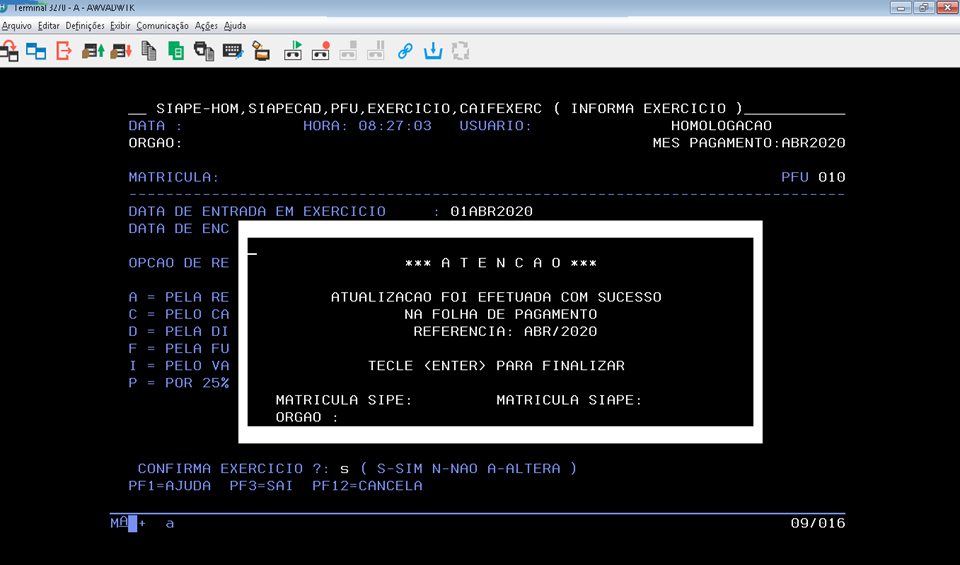
Task: Open the Ajuda menu
Action: pos(235,25)
